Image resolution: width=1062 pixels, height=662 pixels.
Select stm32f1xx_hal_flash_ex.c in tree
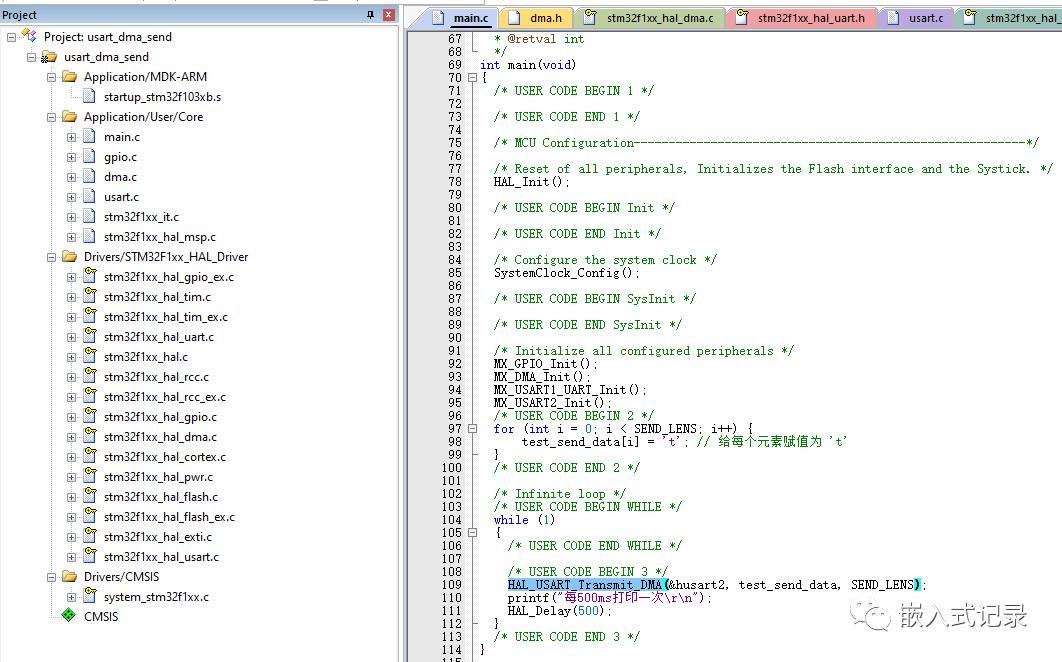169,517
